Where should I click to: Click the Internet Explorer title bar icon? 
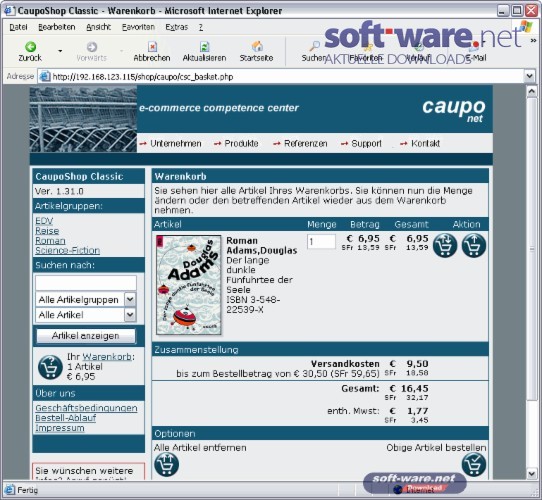tap(10, 10)
